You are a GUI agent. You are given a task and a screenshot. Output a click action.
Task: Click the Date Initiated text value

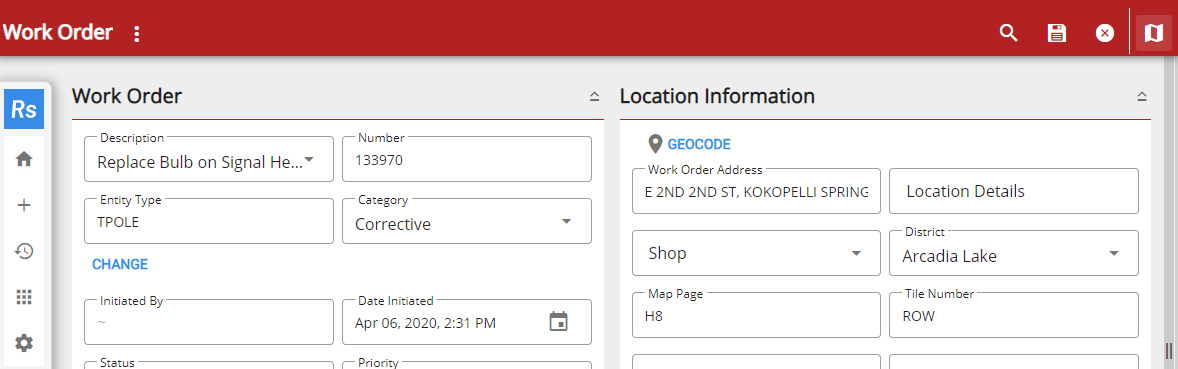[425, 324]
